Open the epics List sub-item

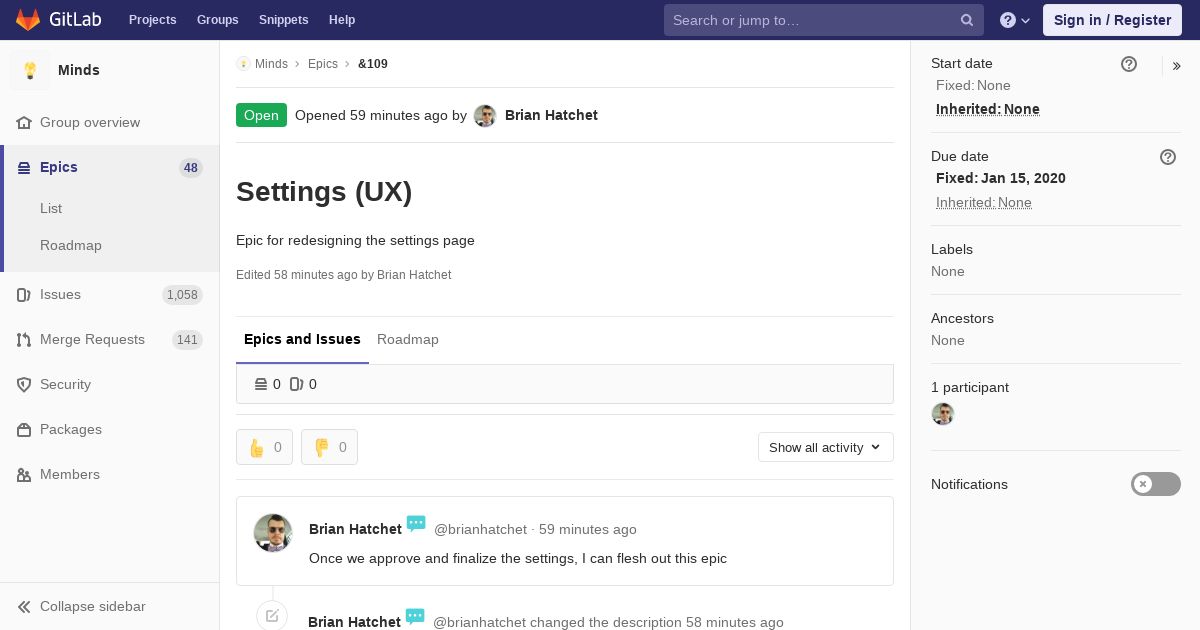(x=51, y=208)
